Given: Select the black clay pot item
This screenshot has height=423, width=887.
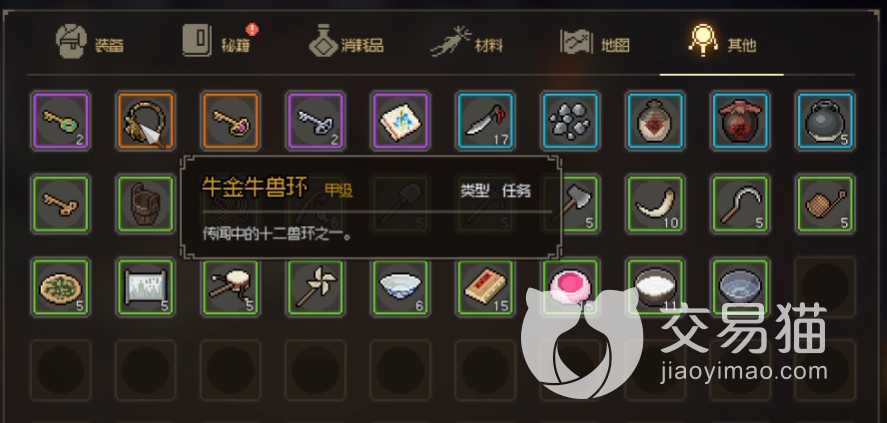Looking at the screenshot, I should coord(825,121).
